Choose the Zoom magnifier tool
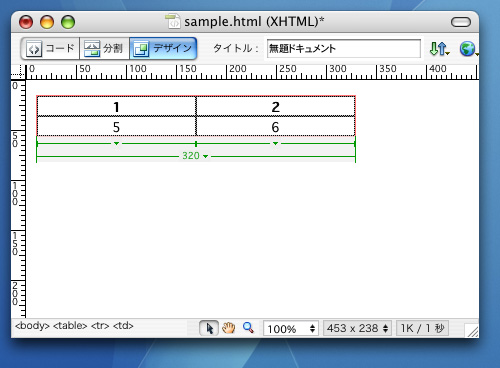 coord(248,328)
